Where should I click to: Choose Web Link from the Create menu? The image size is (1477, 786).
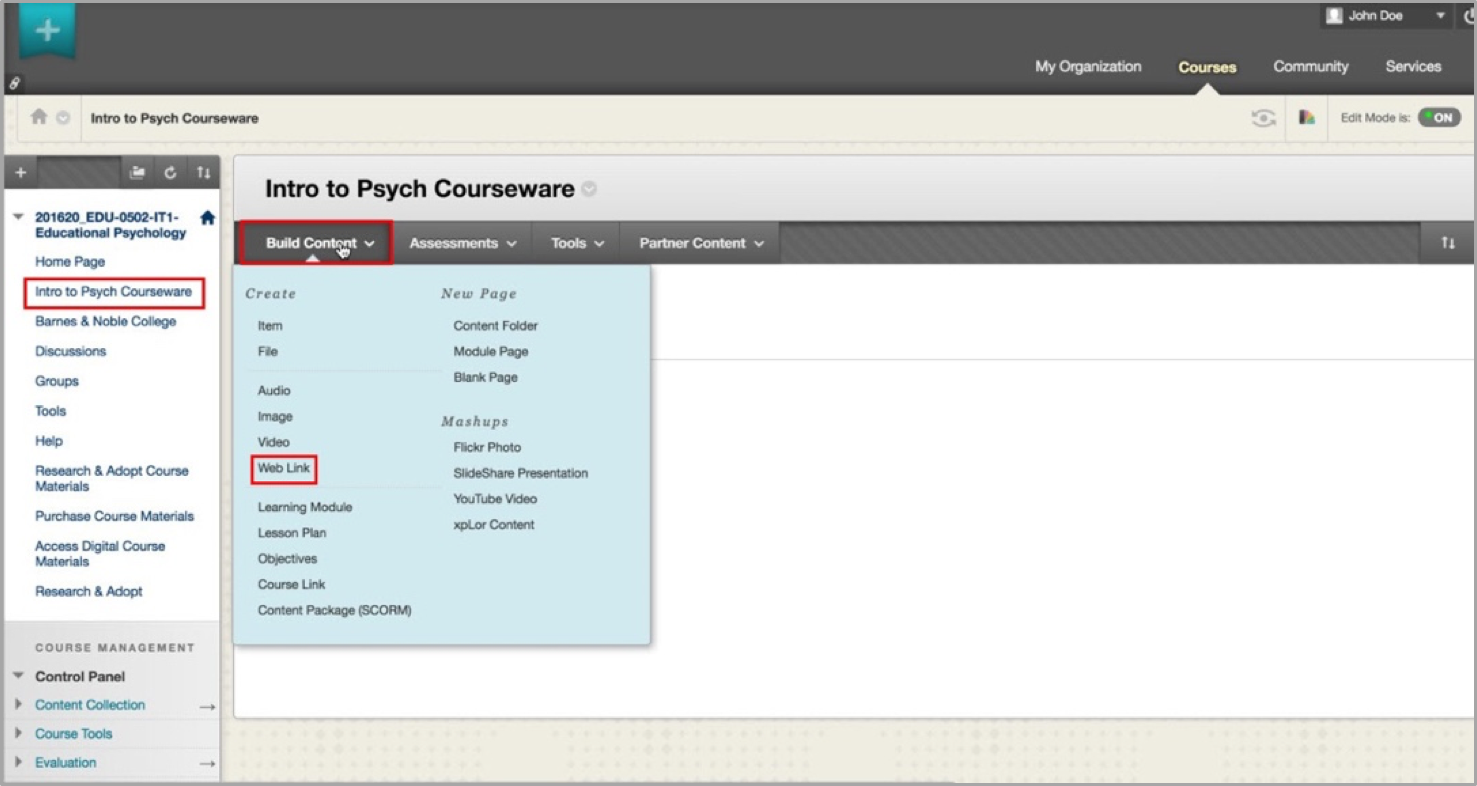pyautogui.click(x=284, y=468)
